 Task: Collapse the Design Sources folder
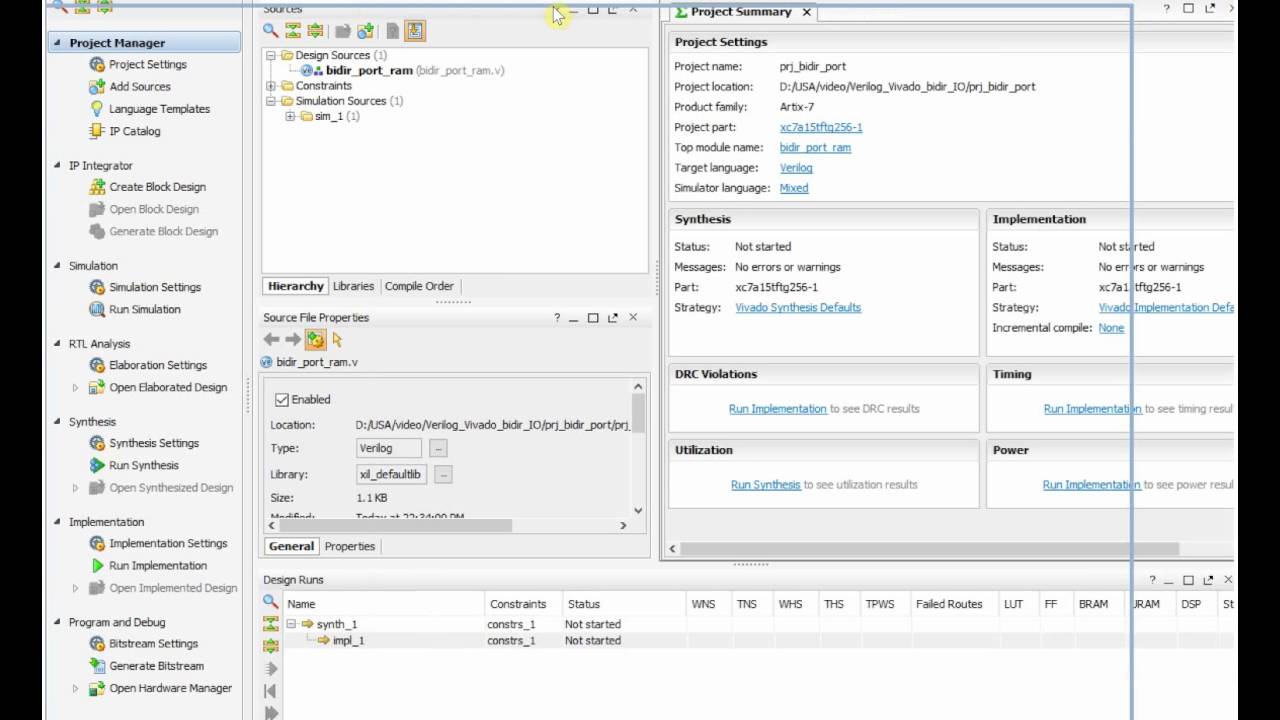click(x=271, y=55)
